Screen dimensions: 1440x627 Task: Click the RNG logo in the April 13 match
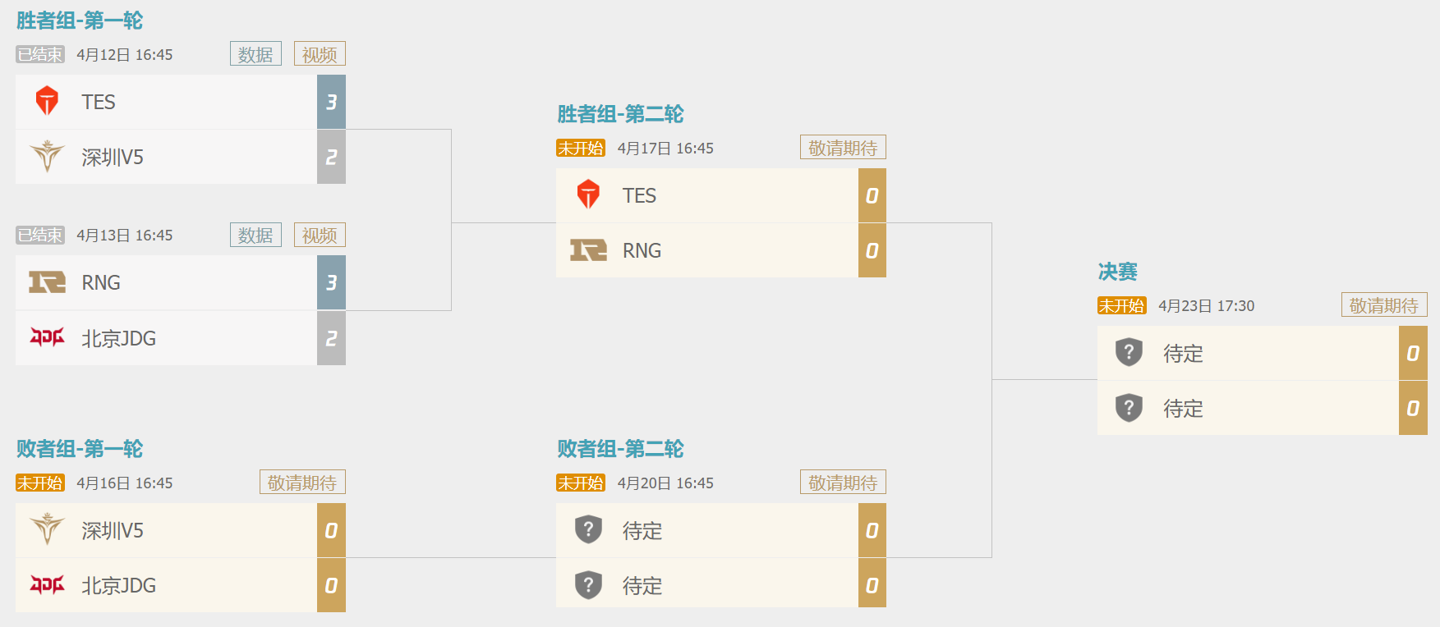pyautogui.click(x=47, y=283)
